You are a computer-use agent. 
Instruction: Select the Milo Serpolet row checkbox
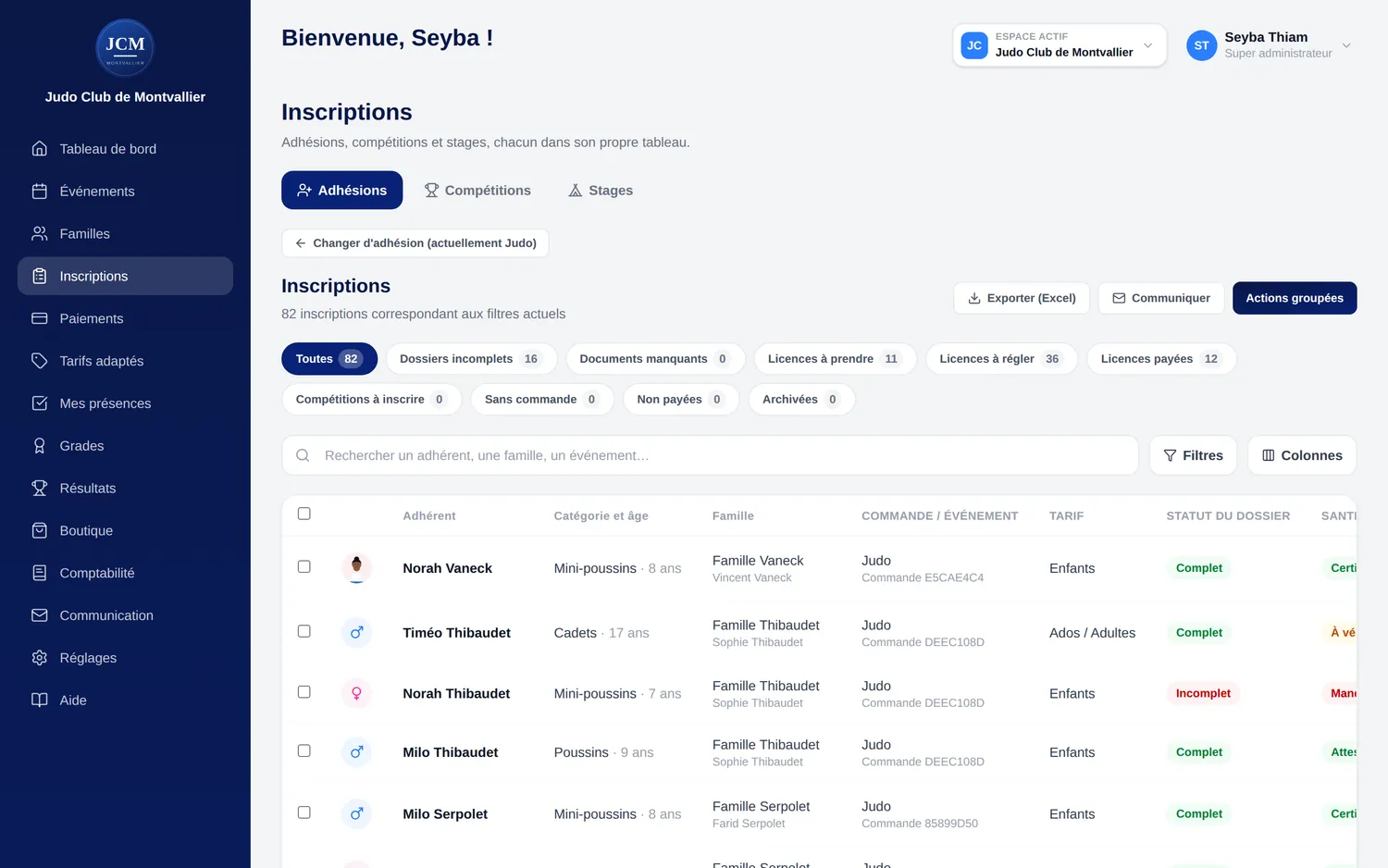click(x=304, y=812)
